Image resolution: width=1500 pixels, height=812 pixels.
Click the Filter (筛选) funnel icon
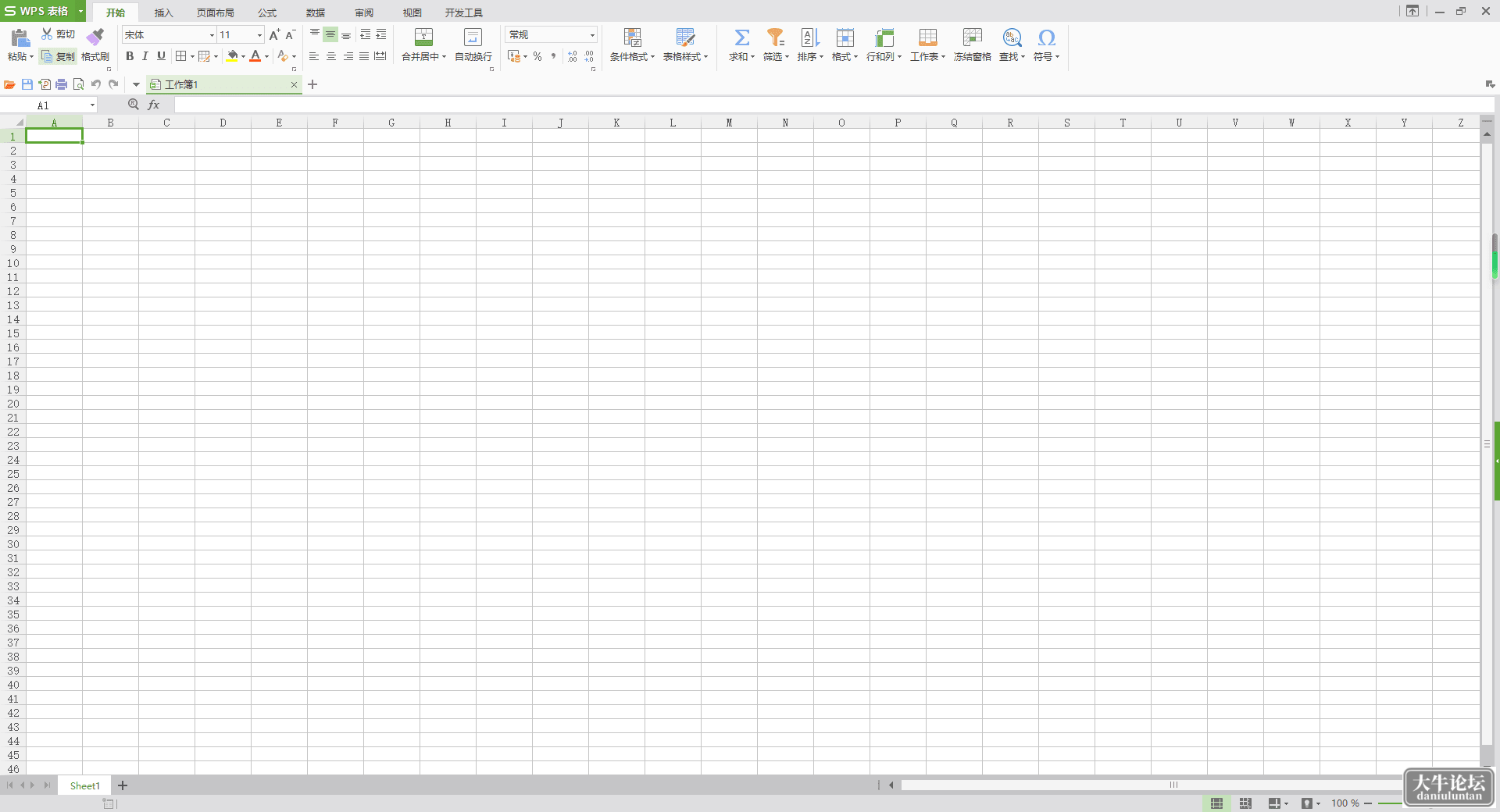[775, 37]
